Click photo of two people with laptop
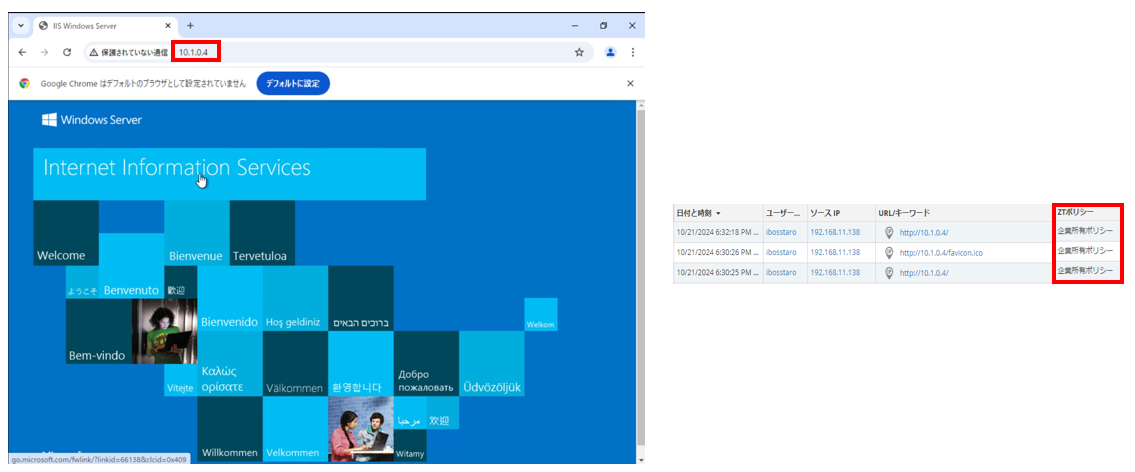Image resolution: width=1135 pixels, height=472 pixels. [x=360, y=429]
